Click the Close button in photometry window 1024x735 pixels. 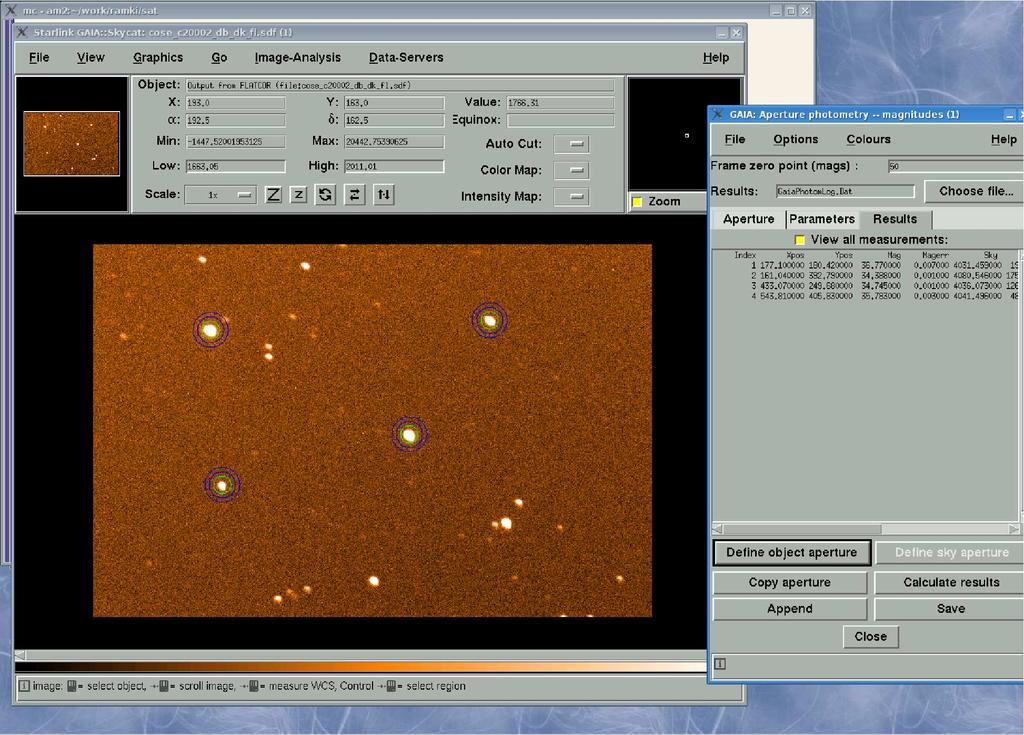click(871, 636)
